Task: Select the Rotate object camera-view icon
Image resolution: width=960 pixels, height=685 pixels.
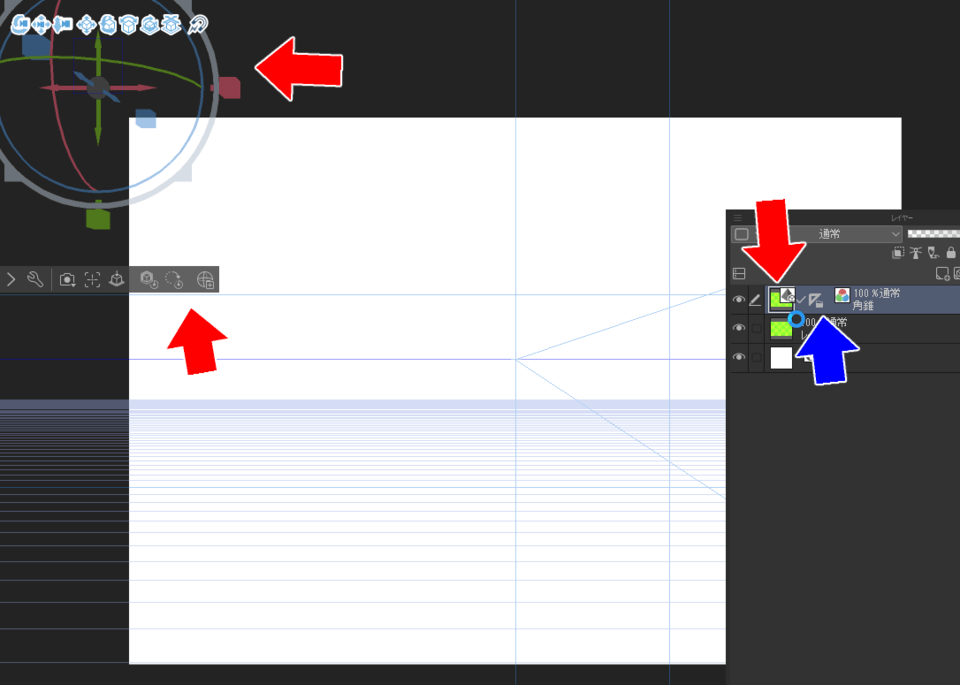Action: [108, 24]
